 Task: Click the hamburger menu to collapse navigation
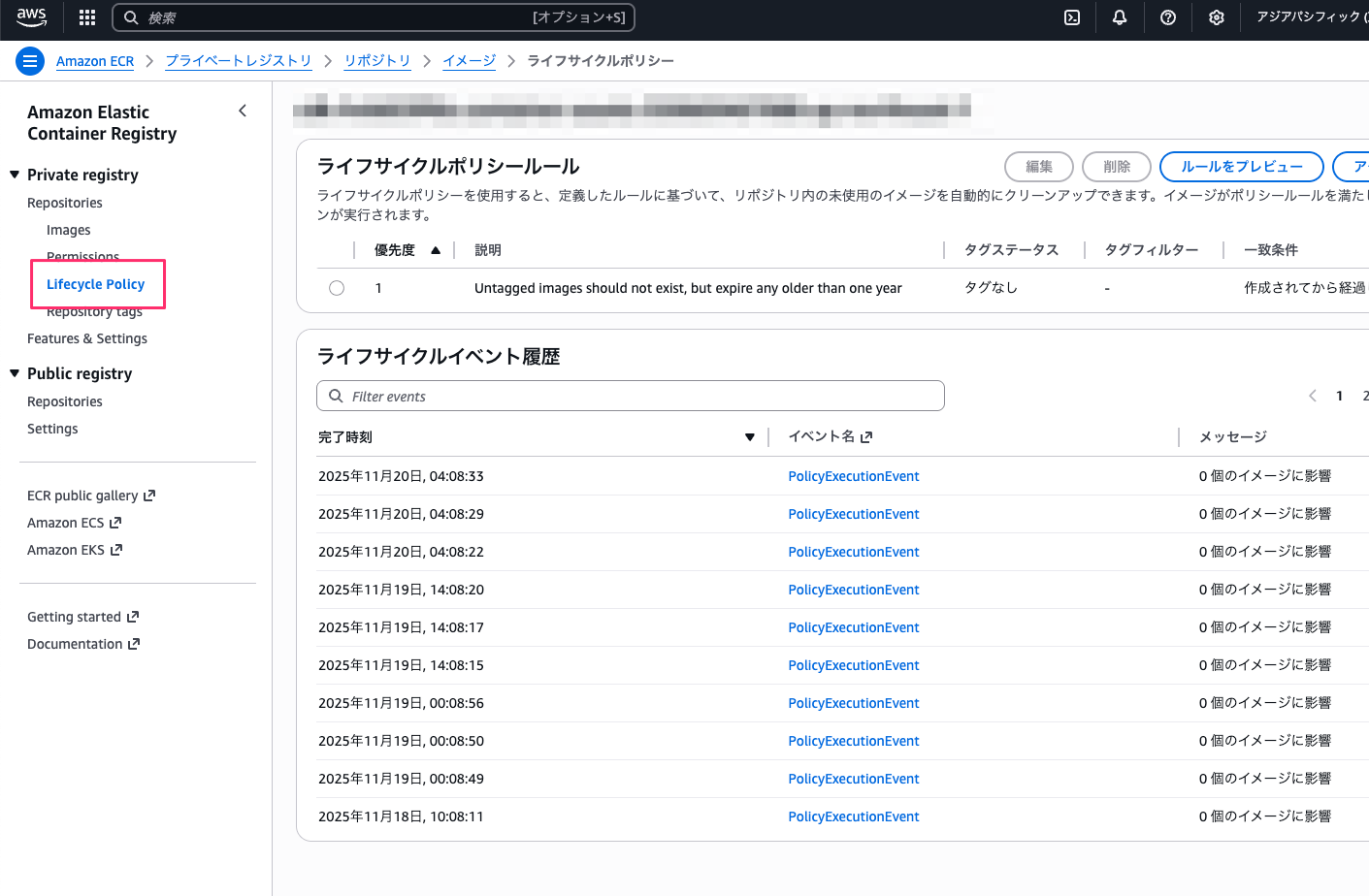pos(30,60)
